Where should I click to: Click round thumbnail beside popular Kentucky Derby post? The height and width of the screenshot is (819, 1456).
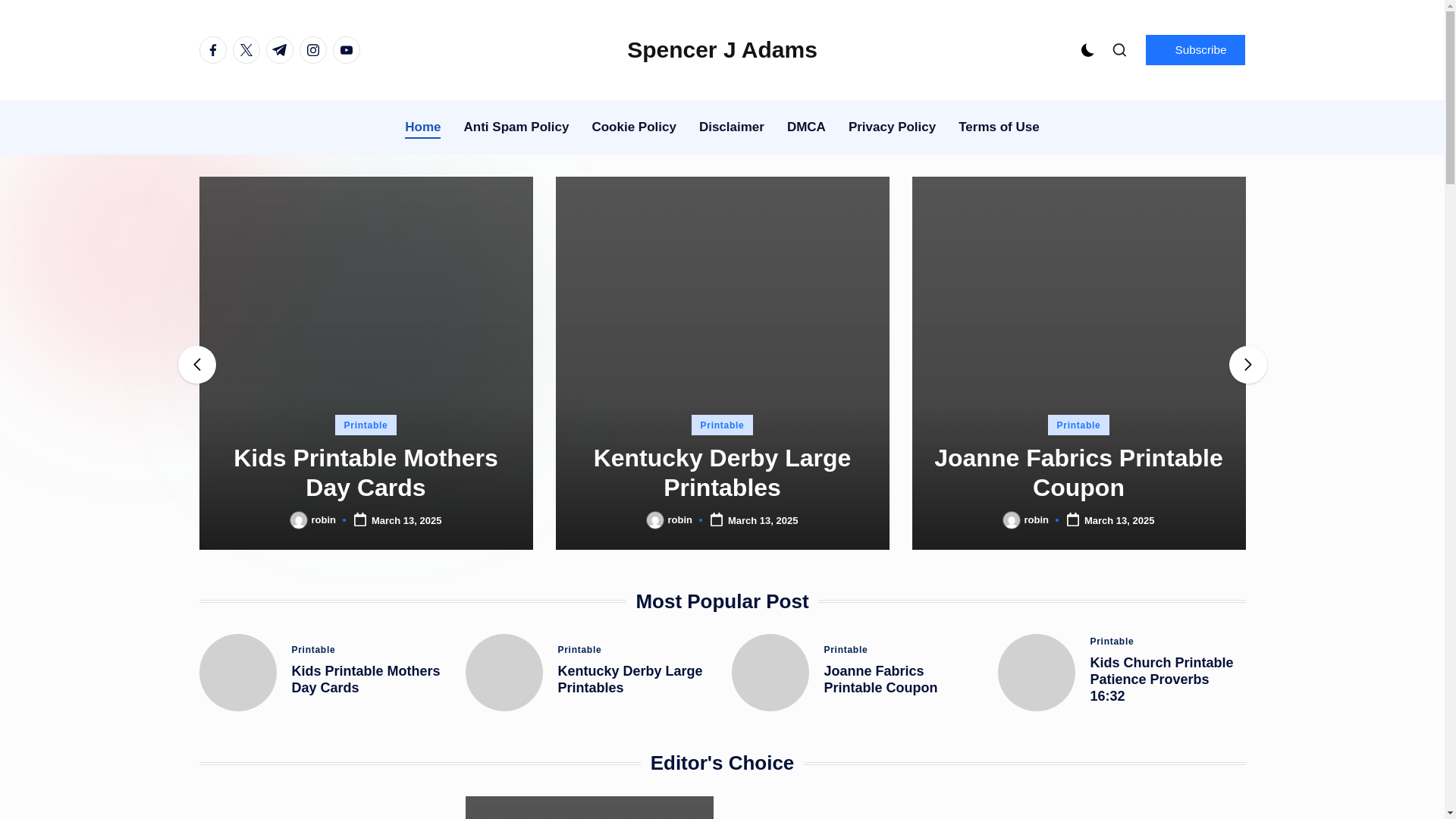point(504,673)
